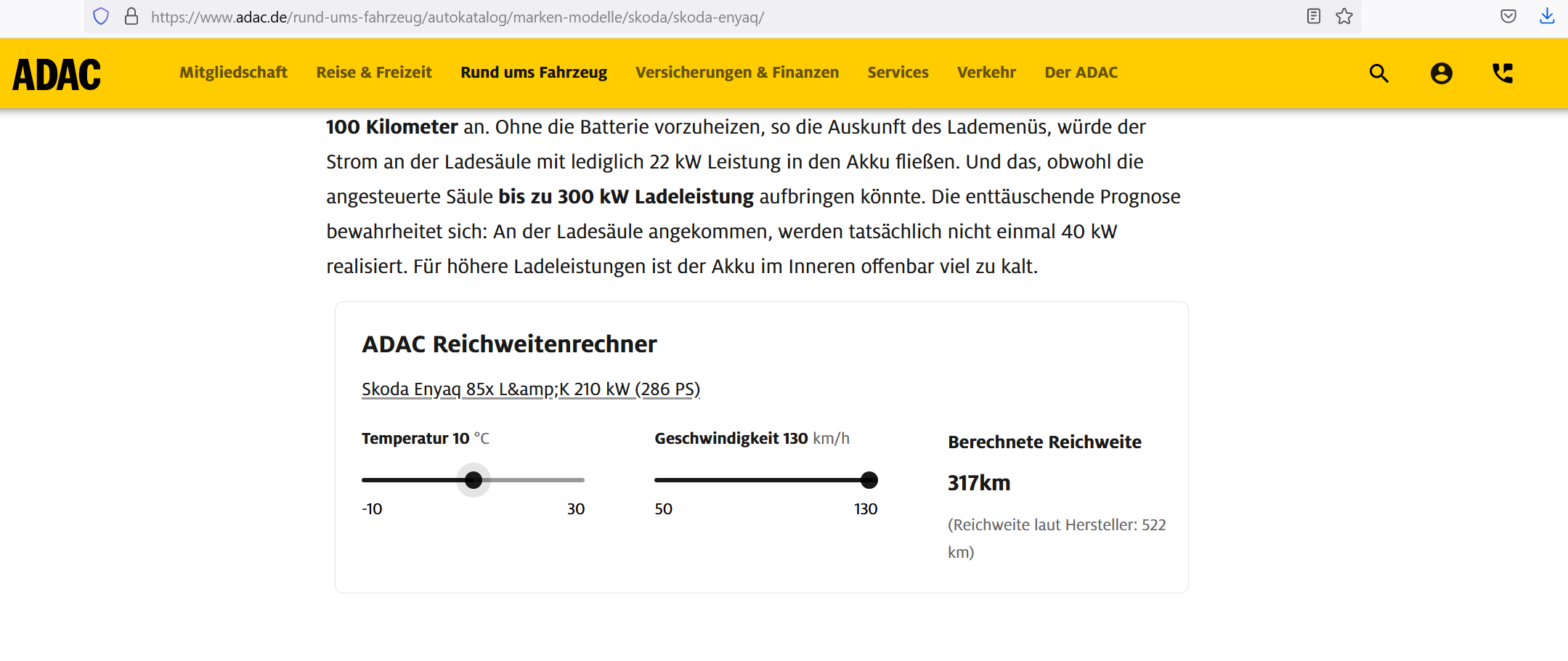This screenshot has height=661, width=1568.
Task: Click the Temperatur 10 °C label
Action: (426, 439)
